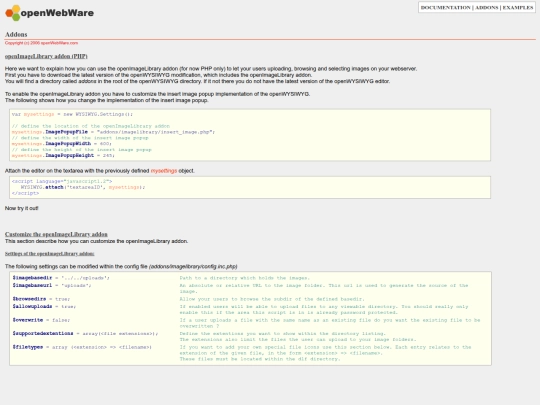Click the closing script tag line

[x=25, y=193]
